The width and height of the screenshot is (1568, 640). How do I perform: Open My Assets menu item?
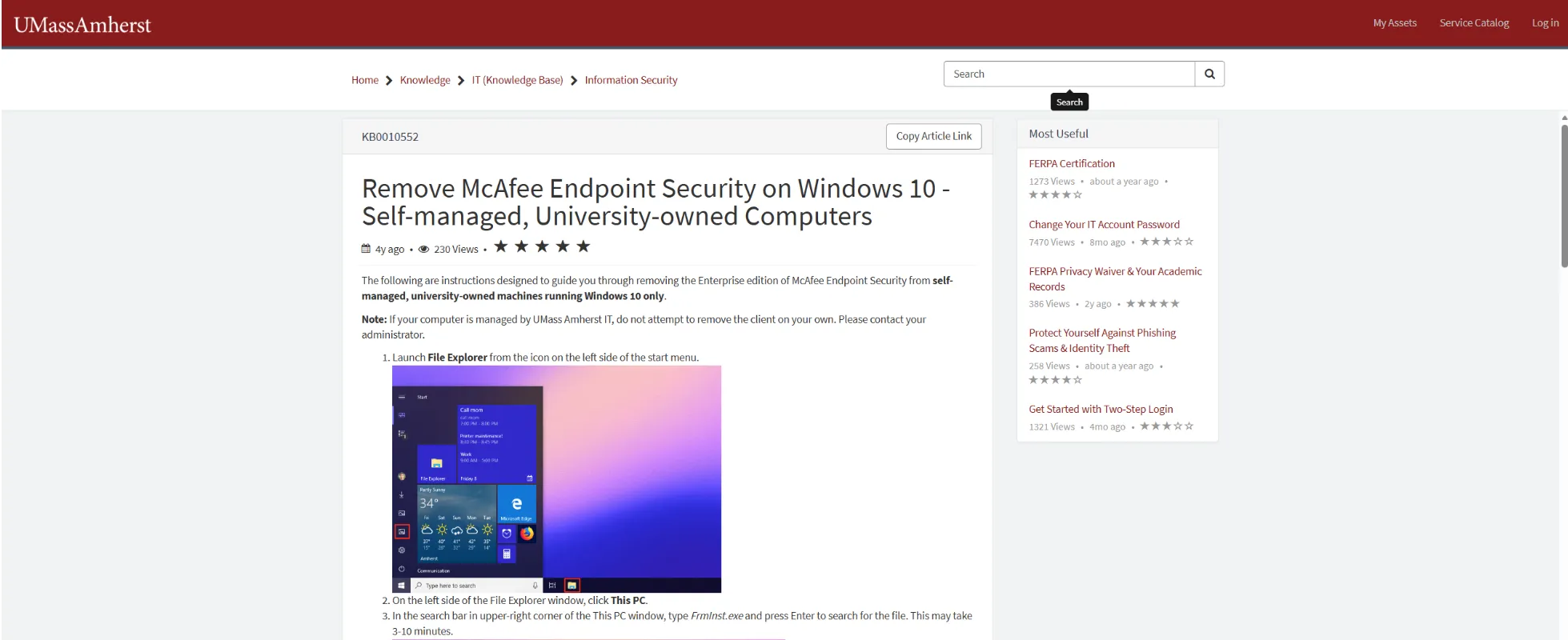click(1394, 23)
